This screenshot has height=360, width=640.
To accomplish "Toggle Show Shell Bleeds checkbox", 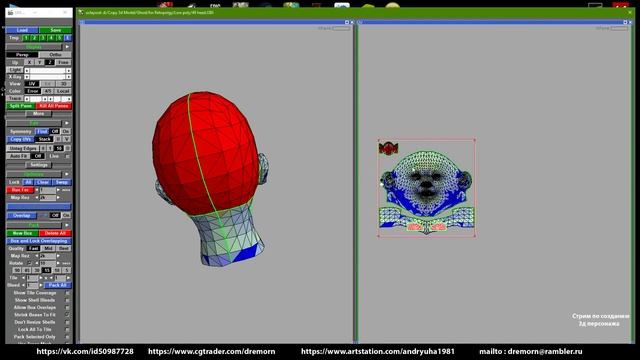I will [x=67, y=300].
